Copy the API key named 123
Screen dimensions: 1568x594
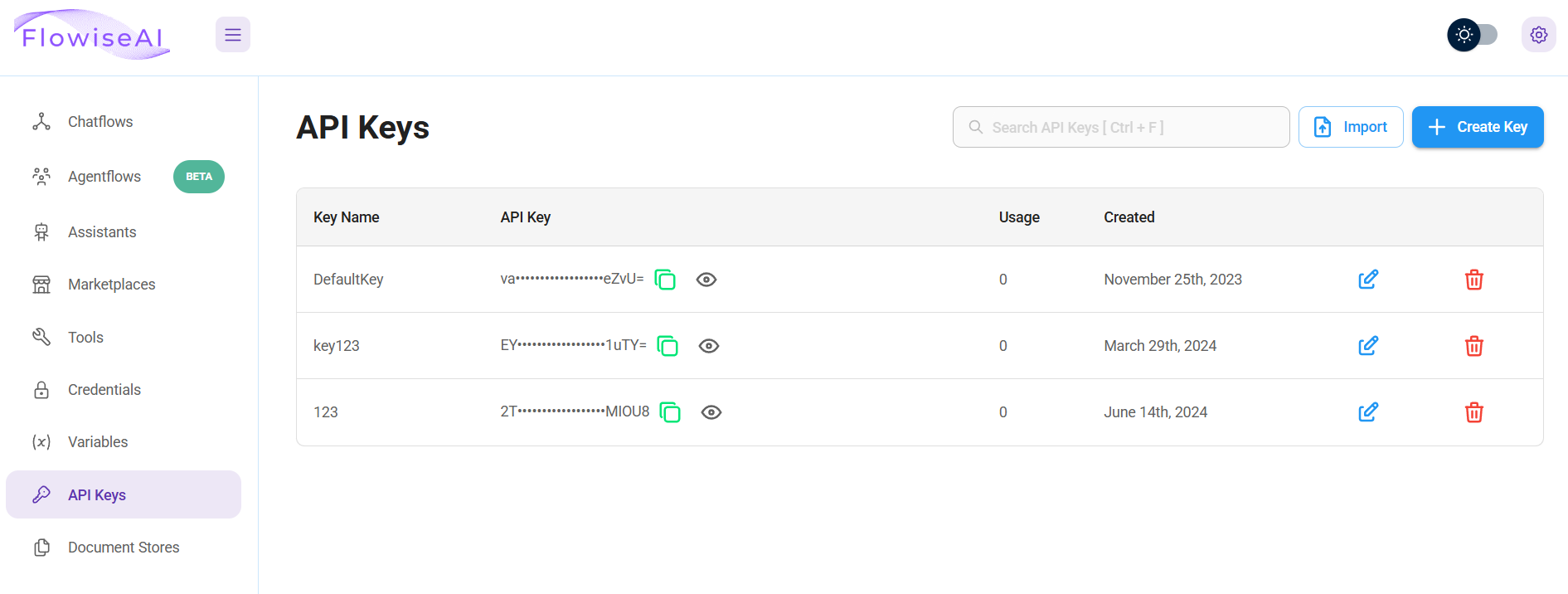click(670, 412)
